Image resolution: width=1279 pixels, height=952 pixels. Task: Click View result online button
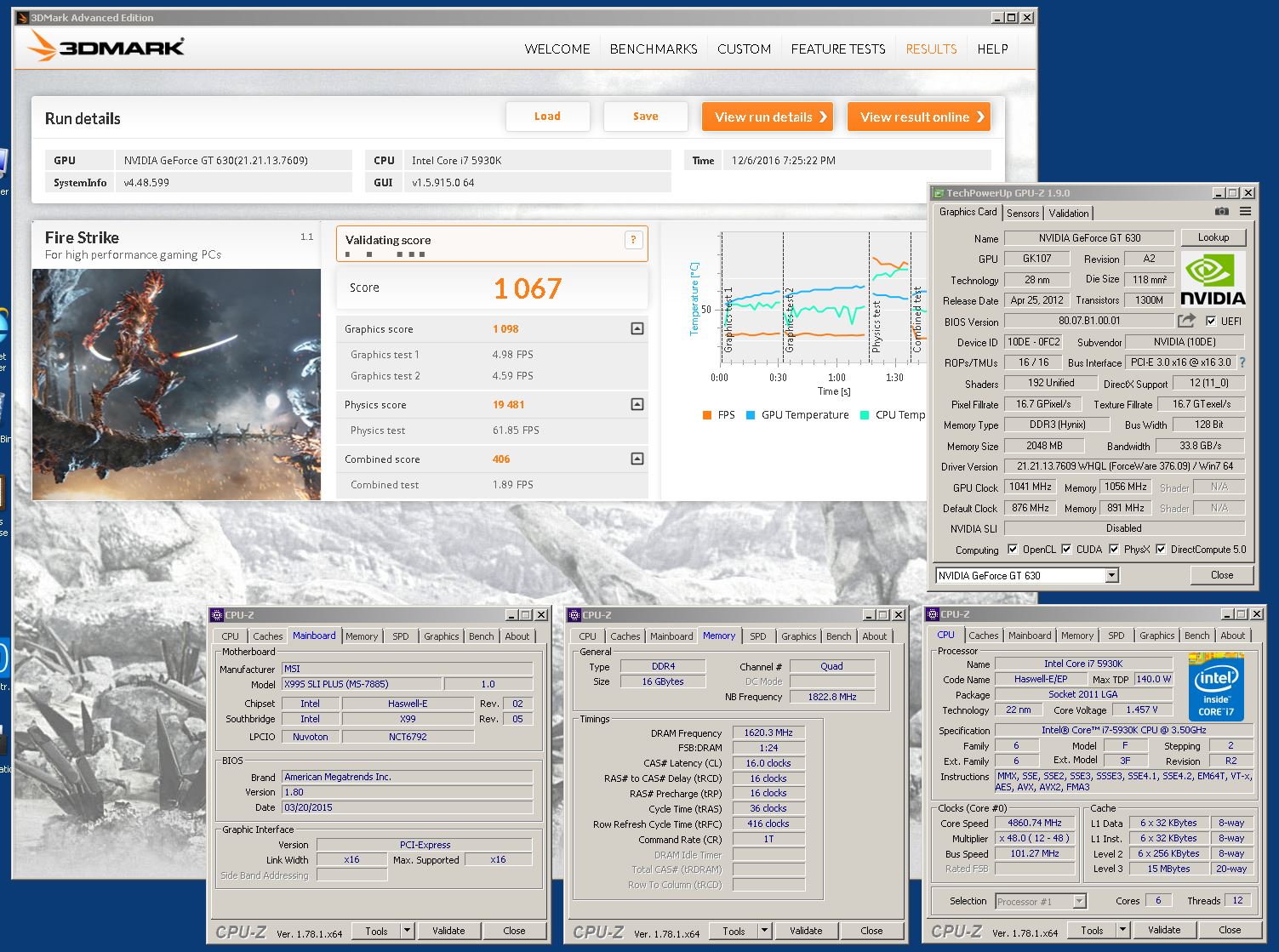(x=919, y=117)
